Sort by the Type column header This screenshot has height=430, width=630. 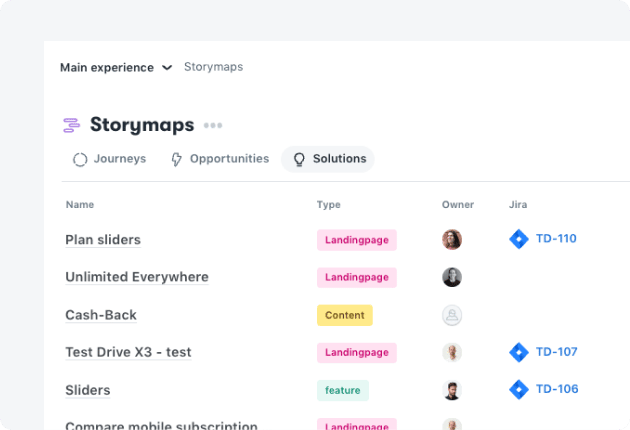point(329,205)
